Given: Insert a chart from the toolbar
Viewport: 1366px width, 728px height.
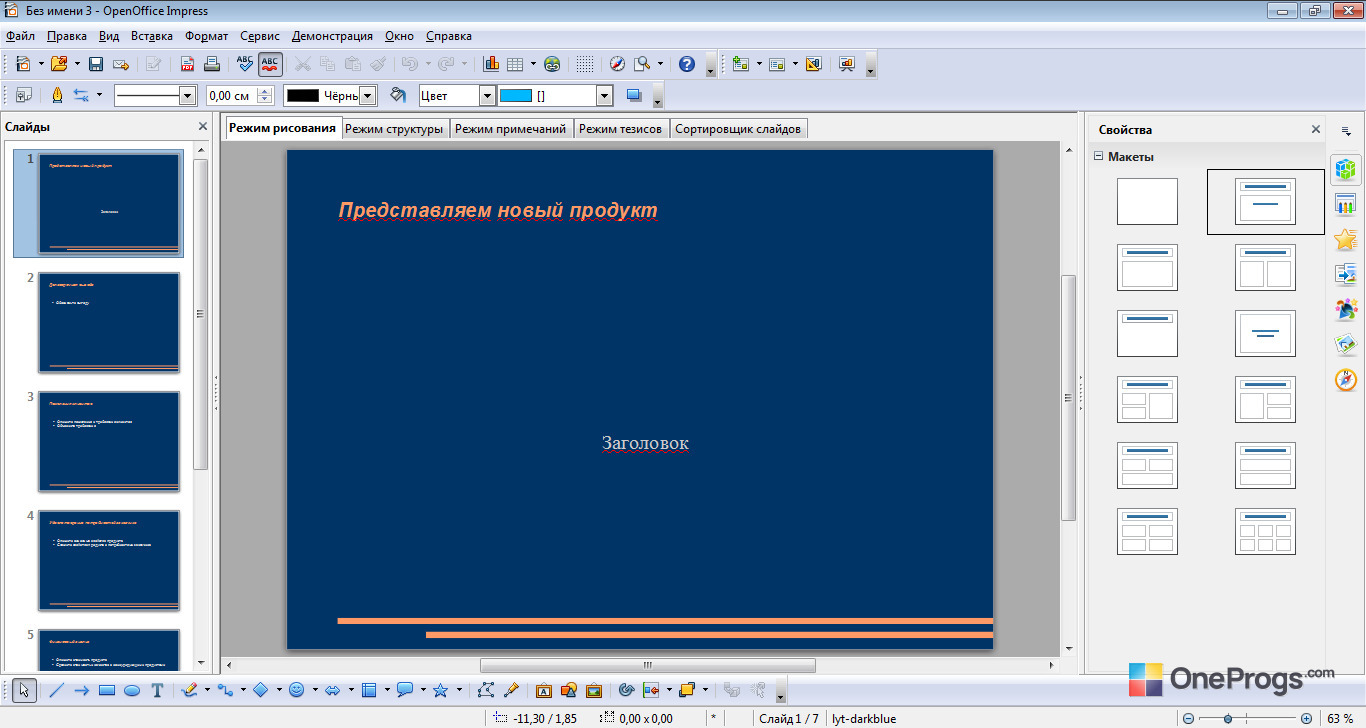Looking at the screenshot, I should (x=491, y=64).
